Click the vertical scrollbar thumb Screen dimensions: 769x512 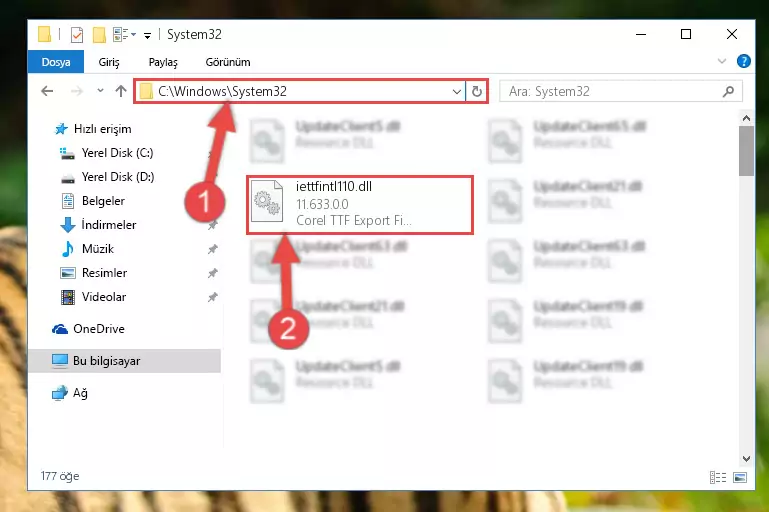click(746, 151)
